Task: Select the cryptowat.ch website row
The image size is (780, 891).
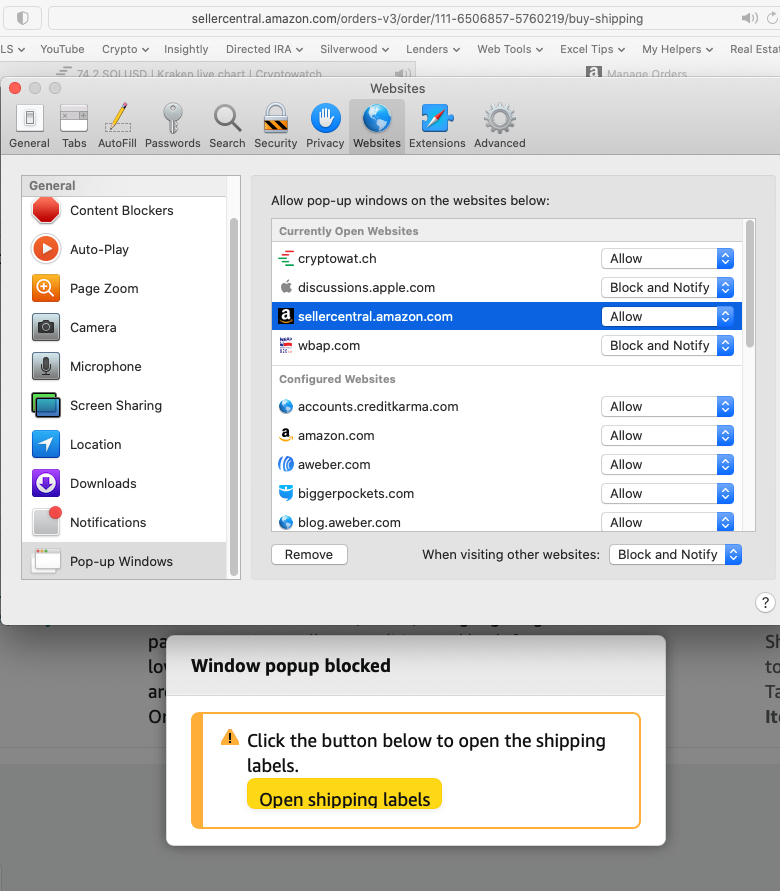Action: tap(507, 259)
